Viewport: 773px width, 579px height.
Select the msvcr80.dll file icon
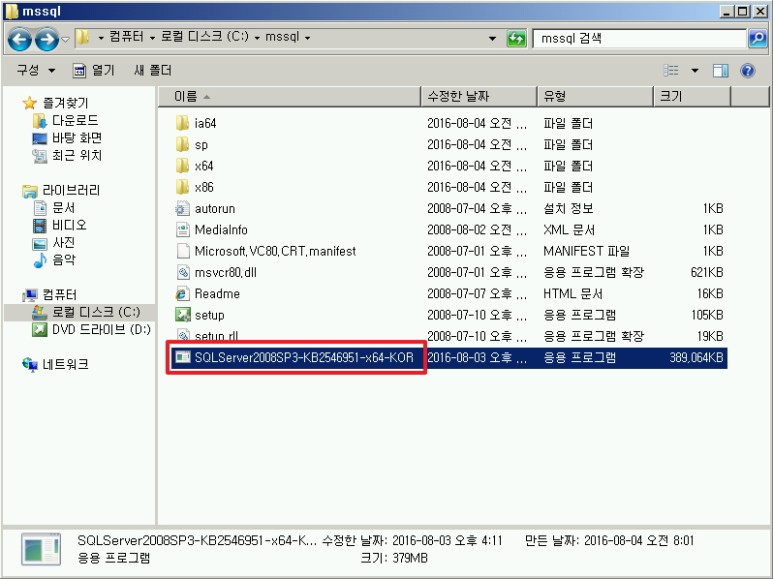[x=182, y=272]
